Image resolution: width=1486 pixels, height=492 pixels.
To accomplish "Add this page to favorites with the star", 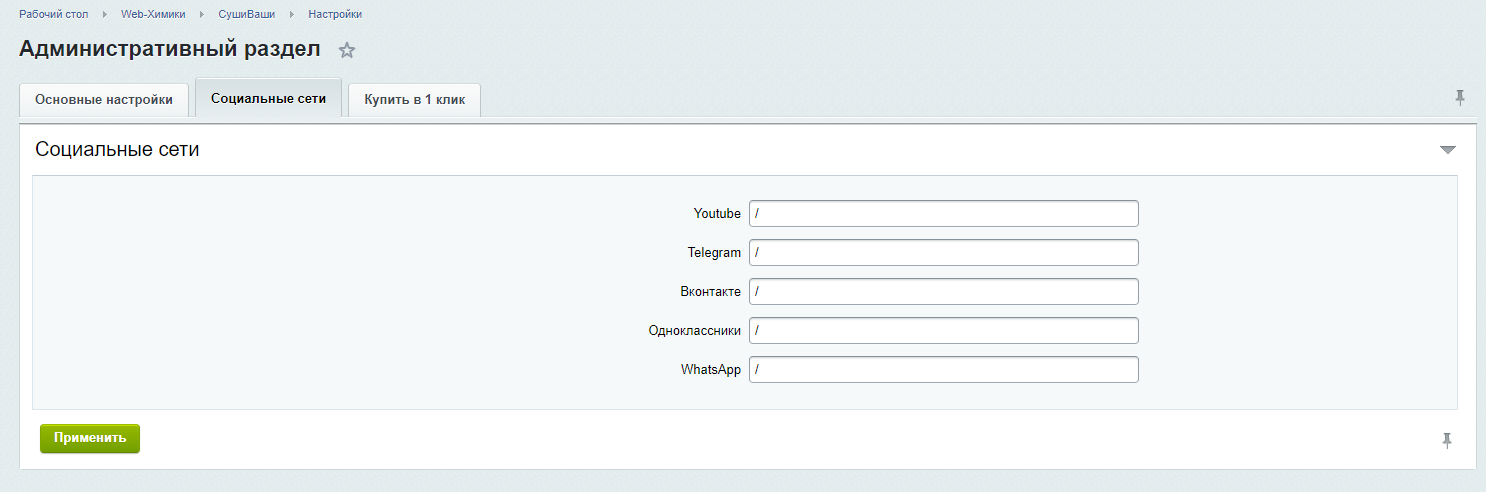I will (347, 51).
